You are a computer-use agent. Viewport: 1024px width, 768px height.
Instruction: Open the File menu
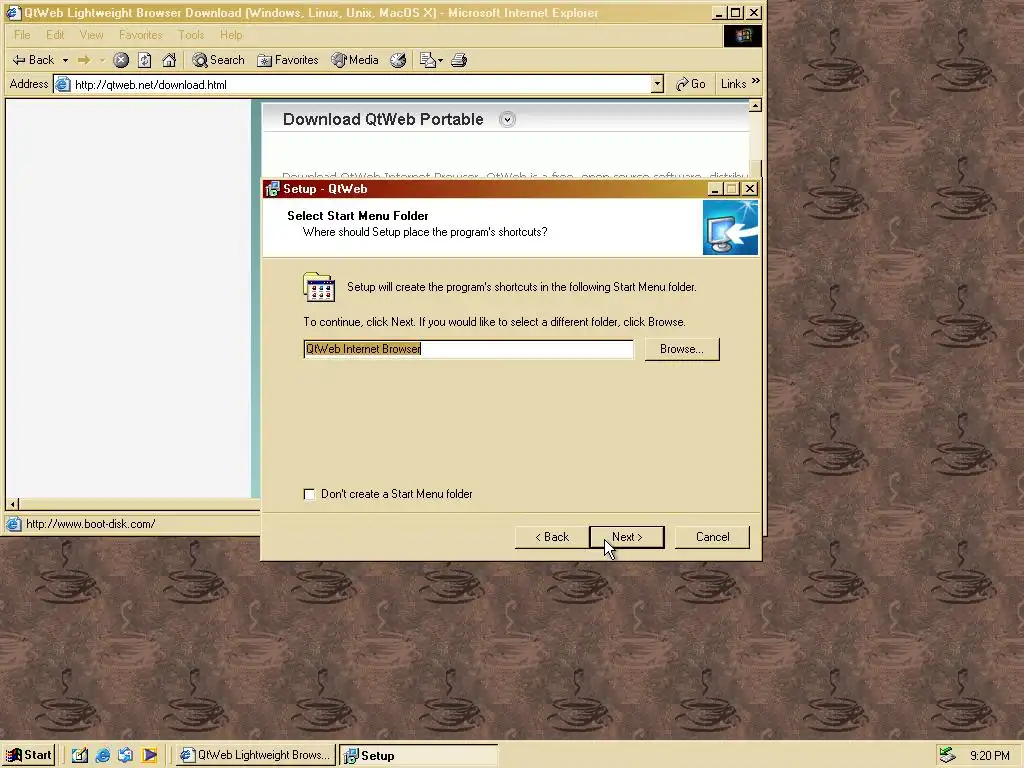[22, 35]
